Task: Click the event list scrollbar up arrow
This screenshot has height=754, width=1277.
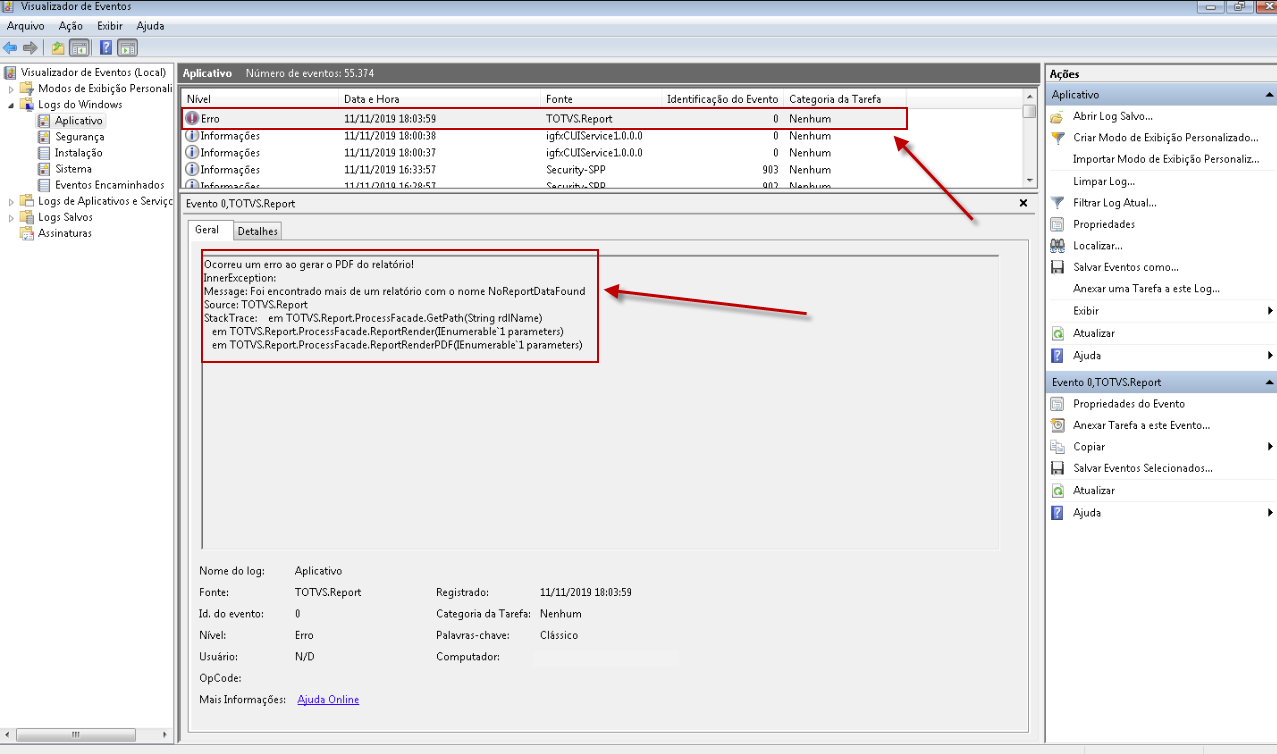Action: pyautogui.click(x=1030, y=96)
